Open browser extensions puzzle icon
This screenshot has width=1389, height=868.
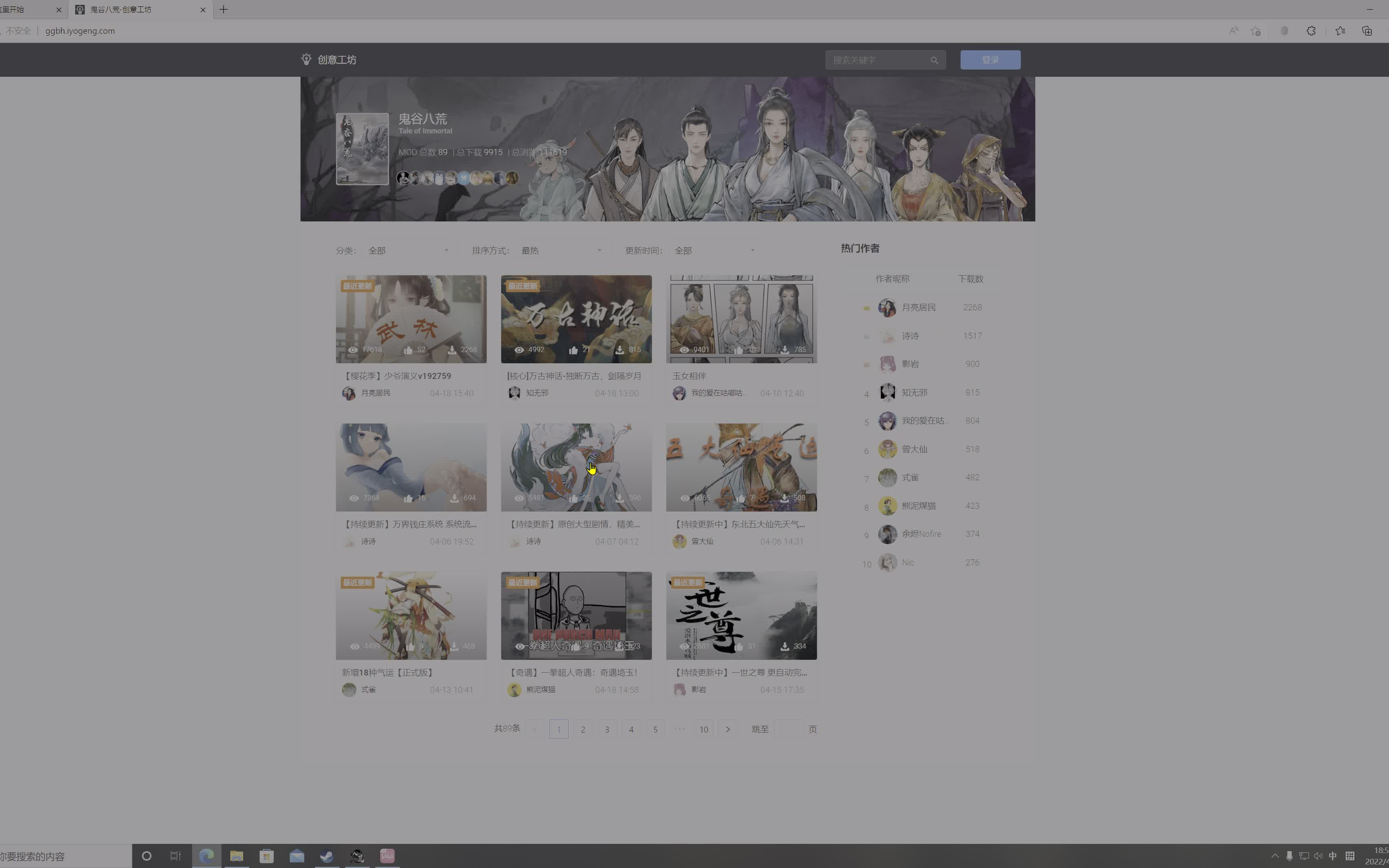[x=1311, y=31]
